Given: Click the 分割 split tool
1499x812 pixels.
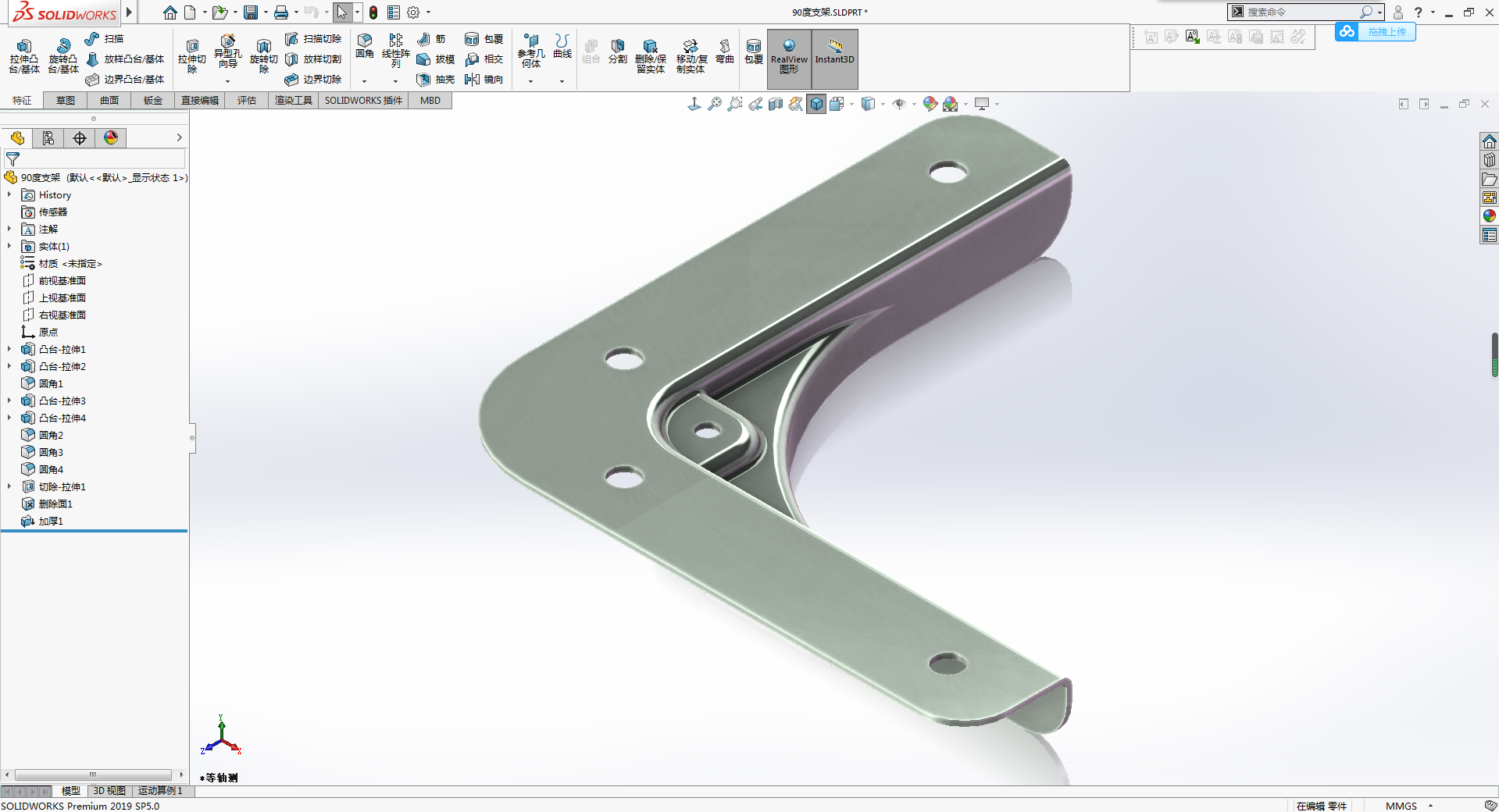Looking at the screenshot, I should 618,51.
